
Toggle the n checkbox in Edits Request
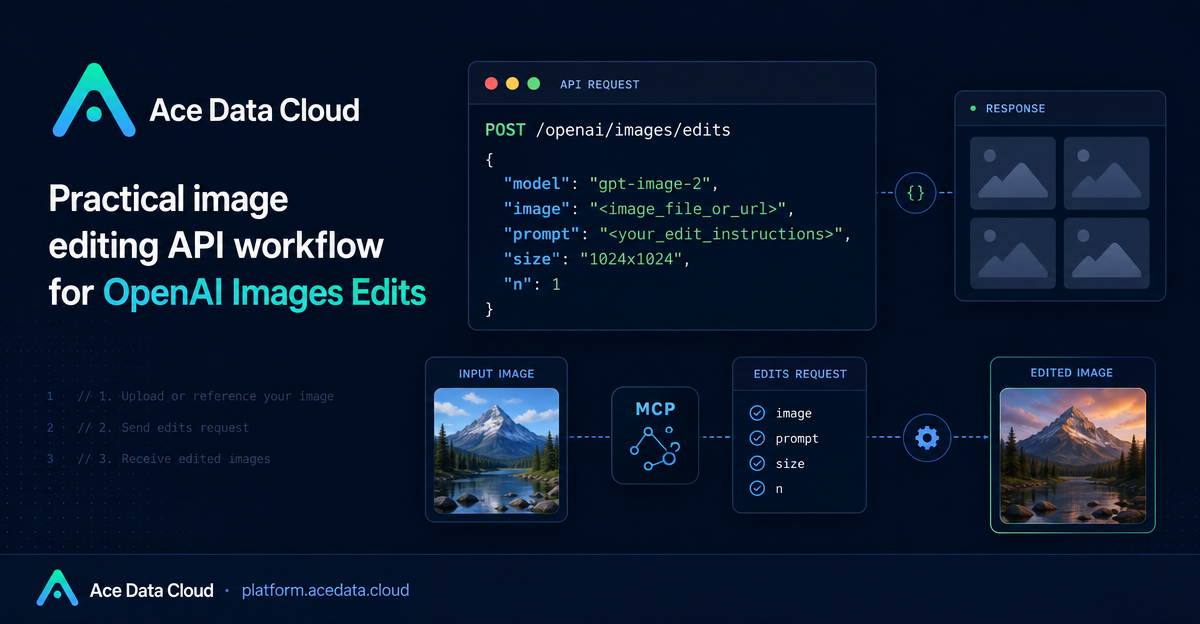[x=757, y=488]
